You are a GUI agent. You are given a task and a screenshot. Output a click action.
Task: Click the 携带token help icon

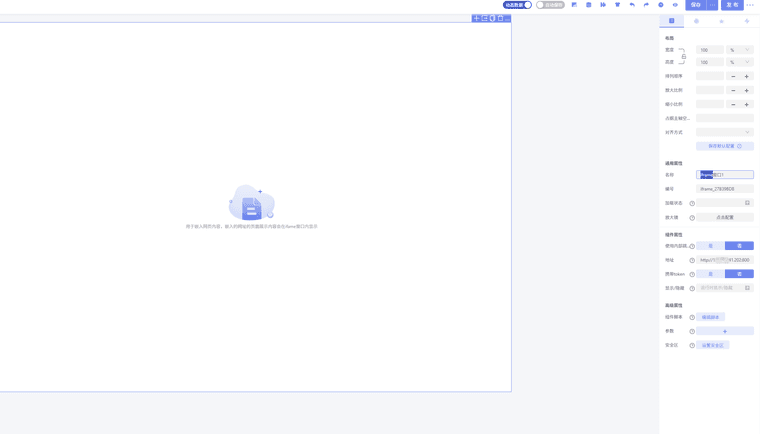point(692,274)
